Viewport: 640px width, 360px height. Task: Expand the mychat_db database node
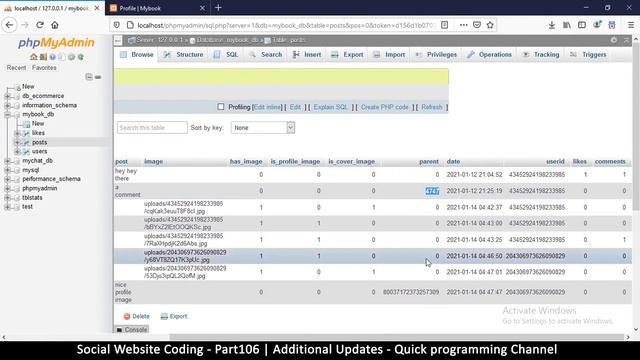7,161
